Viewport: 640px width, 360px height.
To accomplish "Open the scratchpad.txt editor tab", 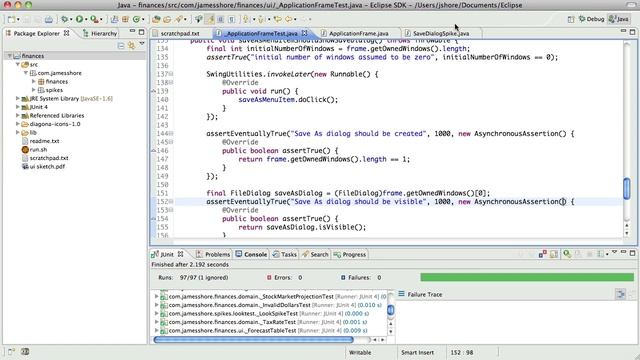I will coord(180,33).
